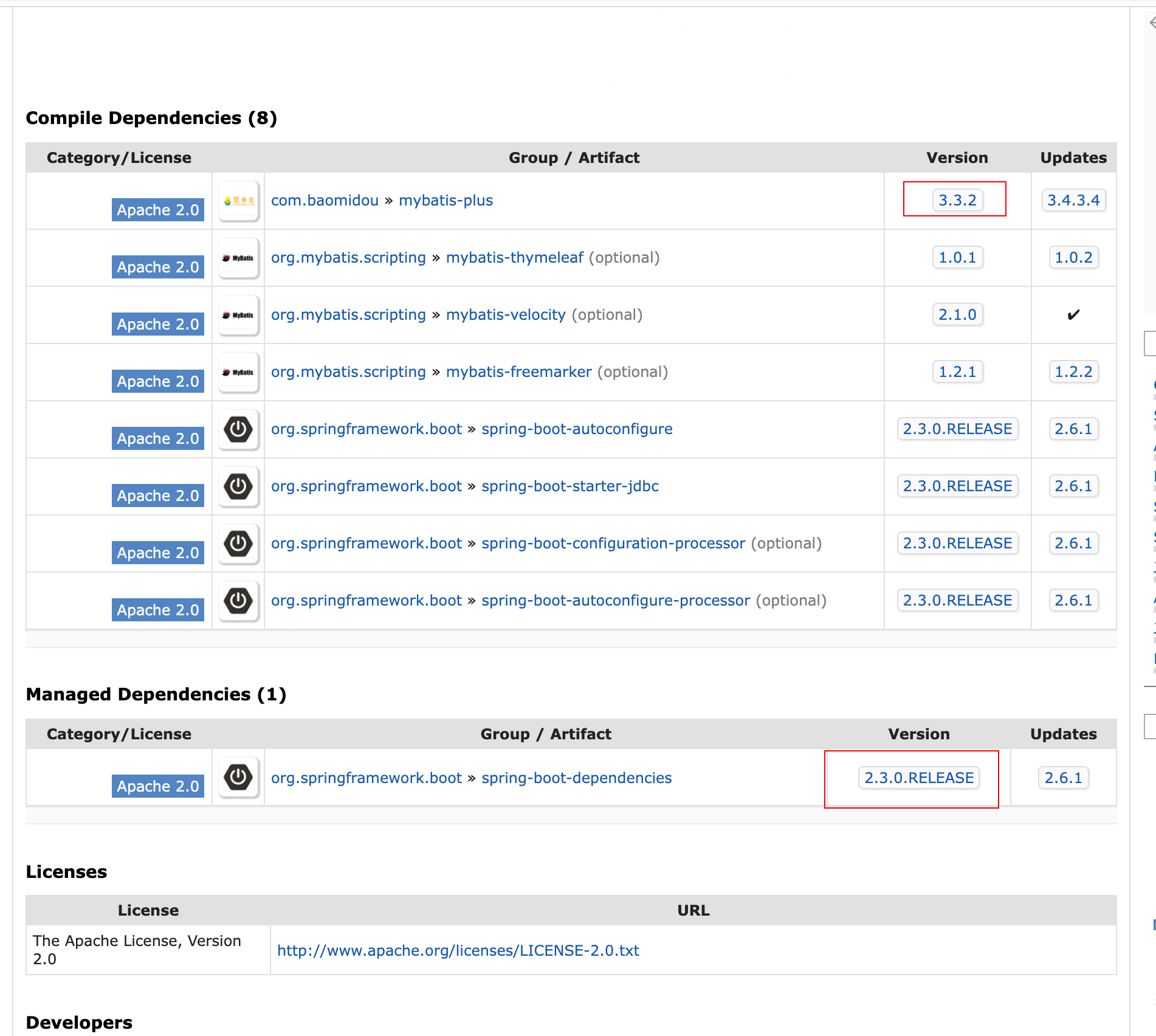Open 2.3.0.RELEASE version of spring-boot-configuration-processor
1156x1036 pixels.
tap(957, 543)
